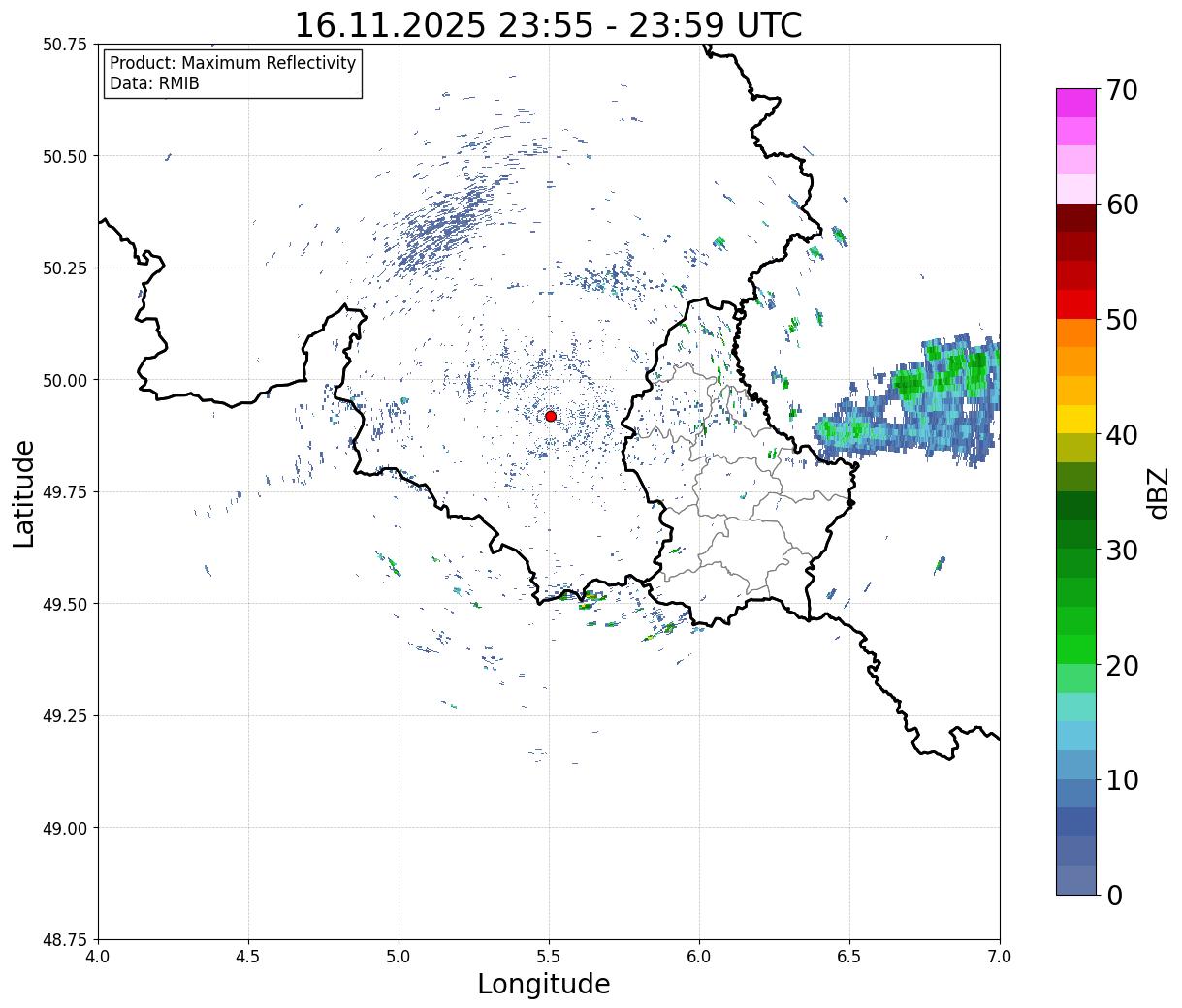1182x1008 pixels.
Task: Click the dark maroon colorbar segment below 60
Action: click(1076, 217)
